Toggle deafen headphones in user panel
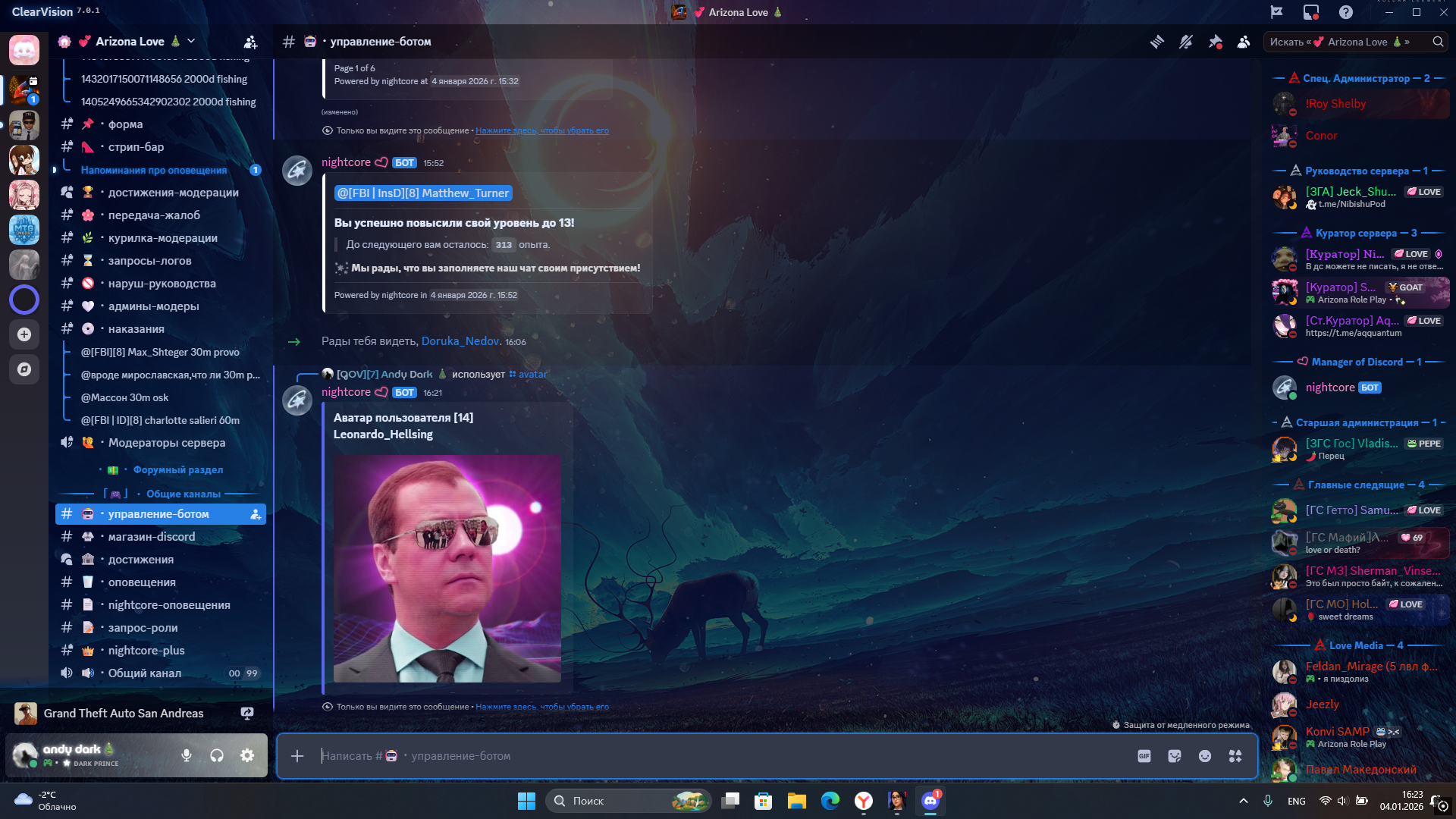The height and width of the screenshot is (819, 1456). coord(217,755)
